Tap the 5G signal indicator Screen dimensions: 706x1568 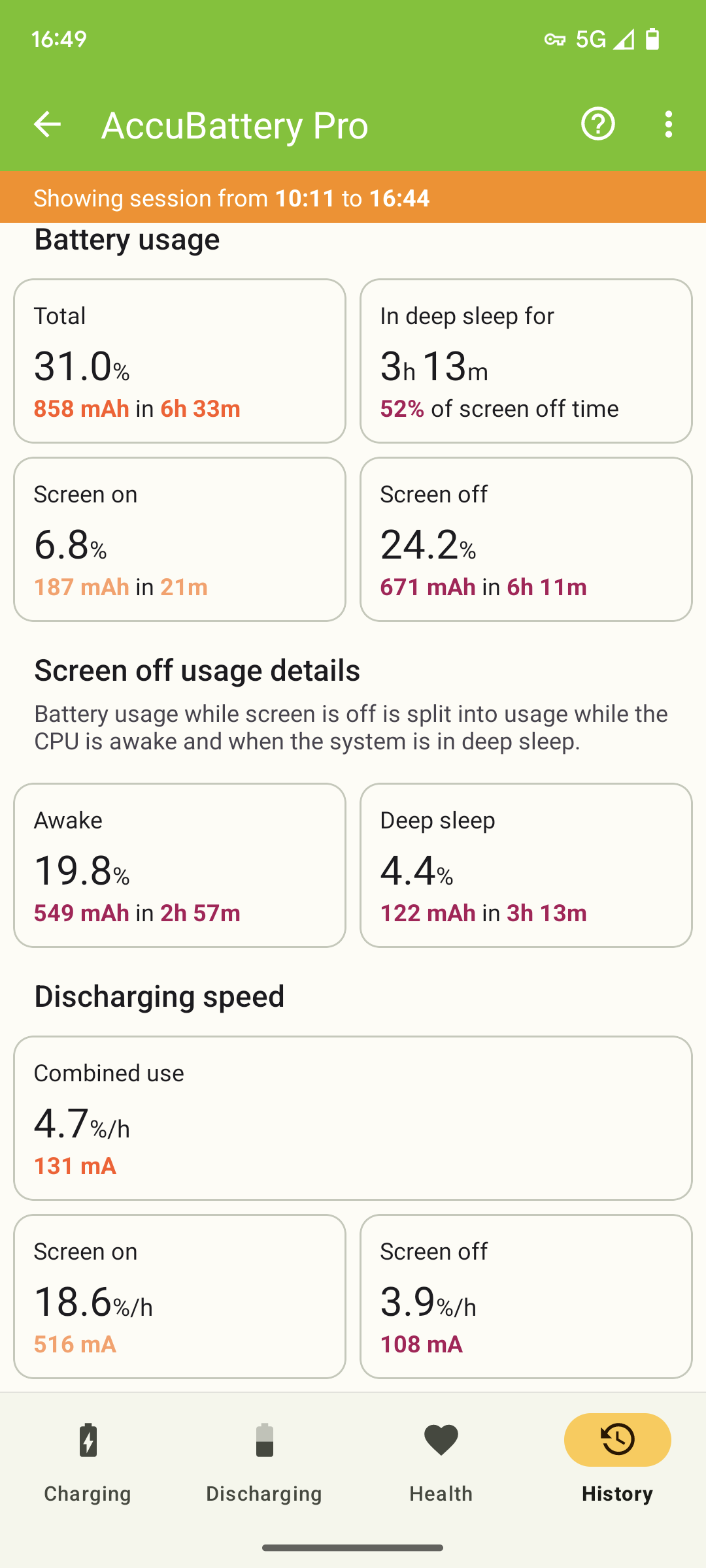click(591, 39)
